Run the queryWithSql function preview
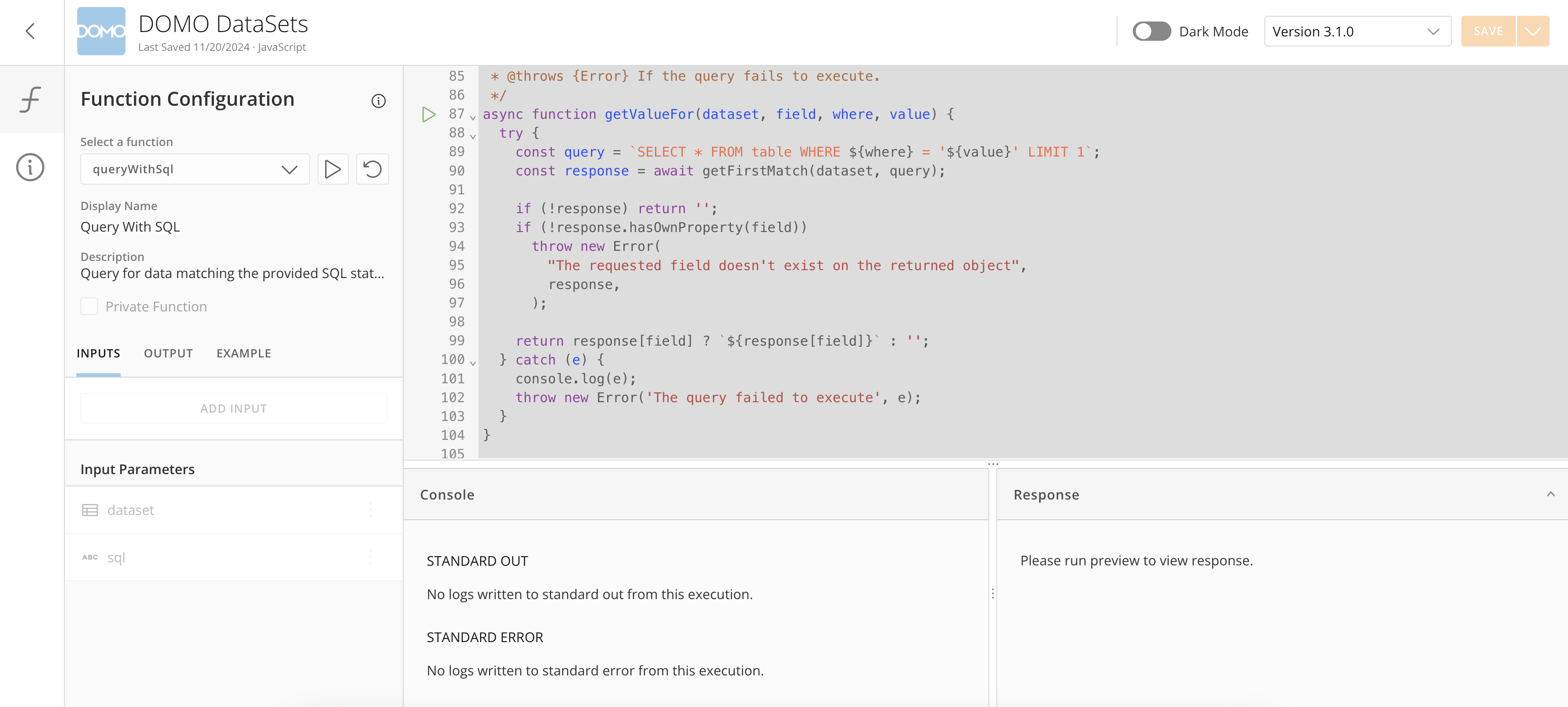This screenshot has height=707, width=1568. [x=333, y=169]
